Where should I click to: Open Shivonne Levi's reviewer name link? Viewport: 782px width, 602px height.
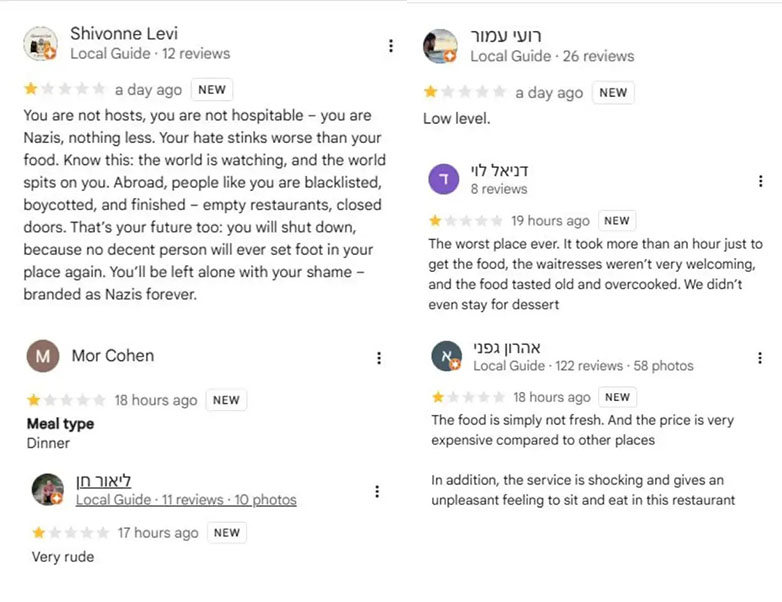coord(124,34)
